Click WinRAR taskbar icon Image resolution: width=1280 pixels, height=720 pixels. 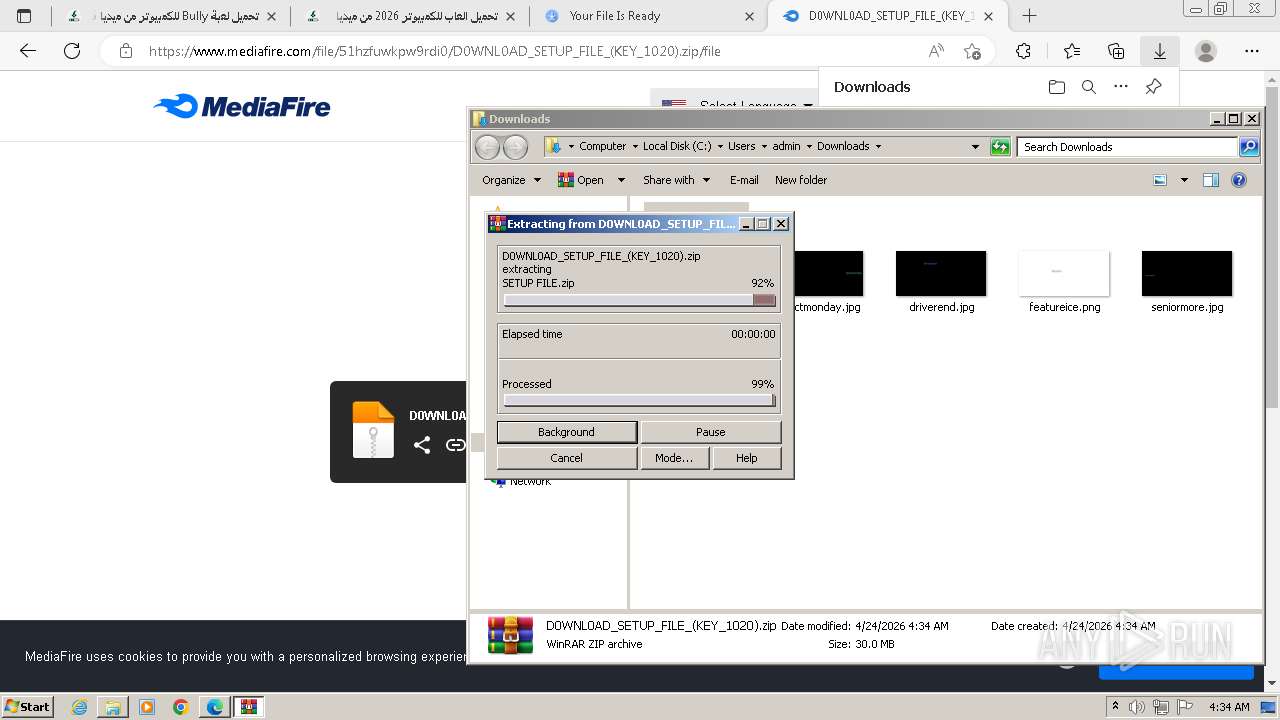[249, 707]
